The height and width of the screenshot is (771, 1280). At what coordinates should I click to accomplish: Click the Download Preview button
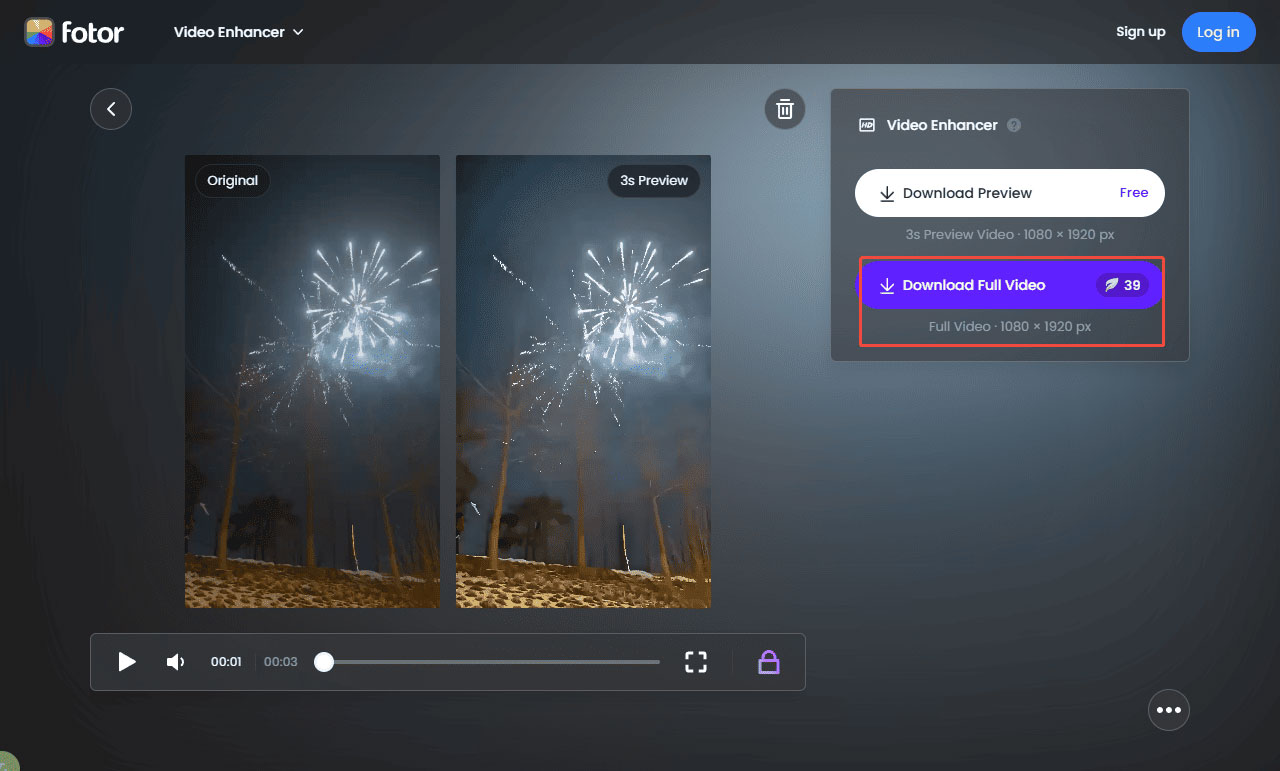[x=1010, y=193]
